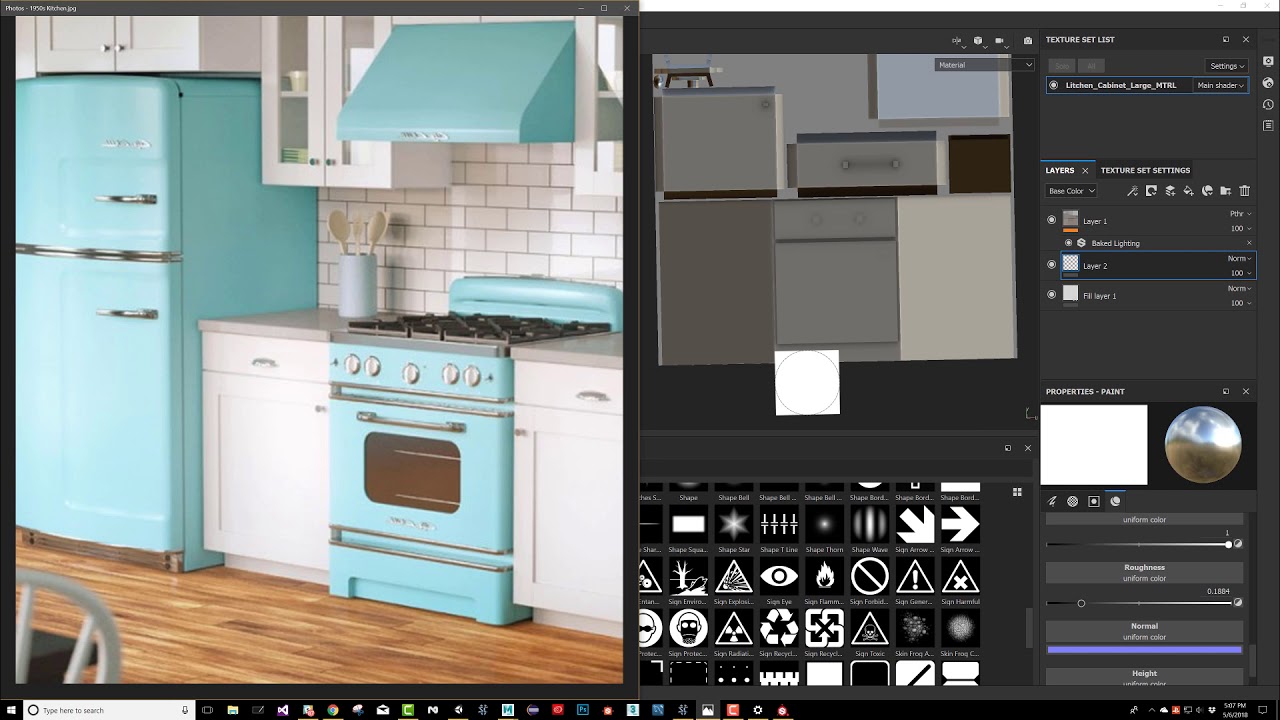Select the Shape Wave alpha
The image size is (1280, 720).
pyautogui.click(x=870, y=524)
